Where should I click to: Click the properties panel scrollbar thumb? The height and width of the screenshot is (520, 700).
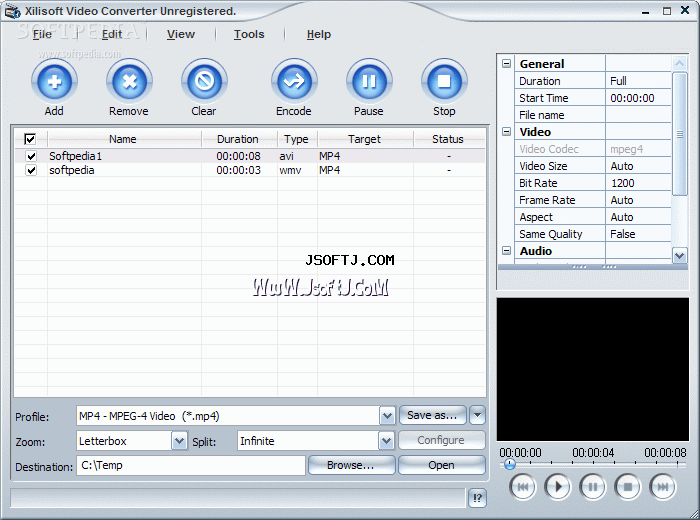coord(679,134)
